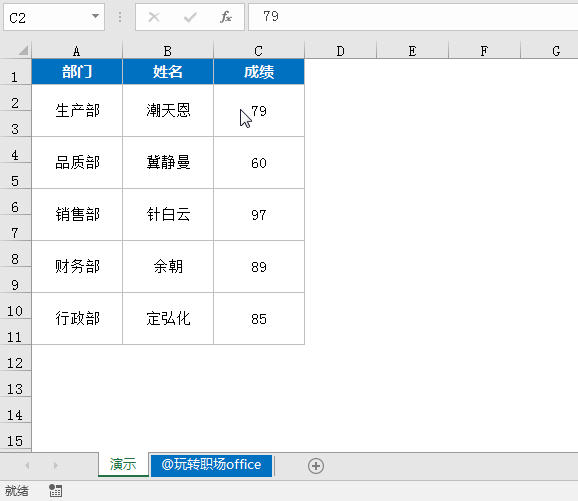Click the 成绩 header cell
Screen dimensions: 578x501
pos(259,72)
